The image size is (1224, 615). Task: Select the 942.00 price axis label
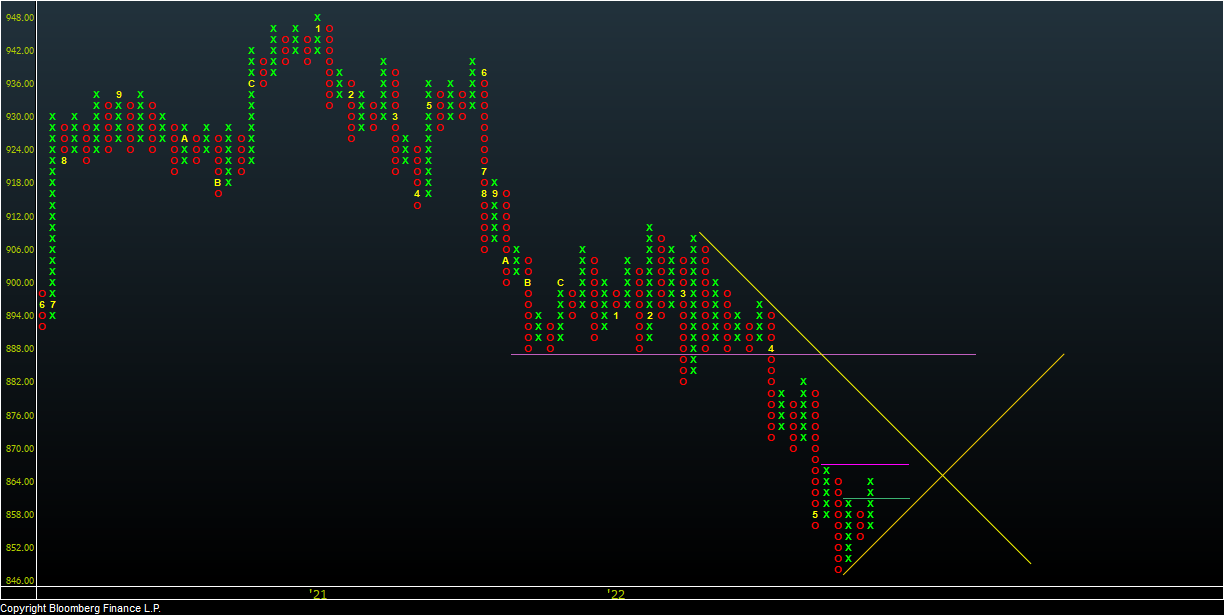tap(21, 51)
